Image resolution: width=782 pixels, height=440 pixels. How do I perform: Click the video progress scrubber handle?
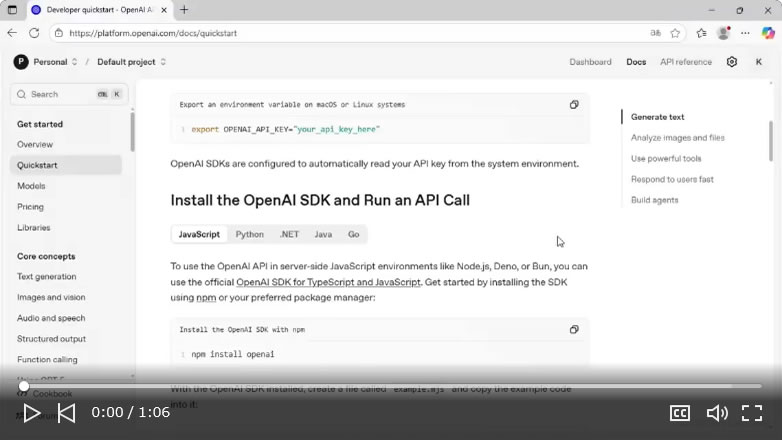[24, 386]
